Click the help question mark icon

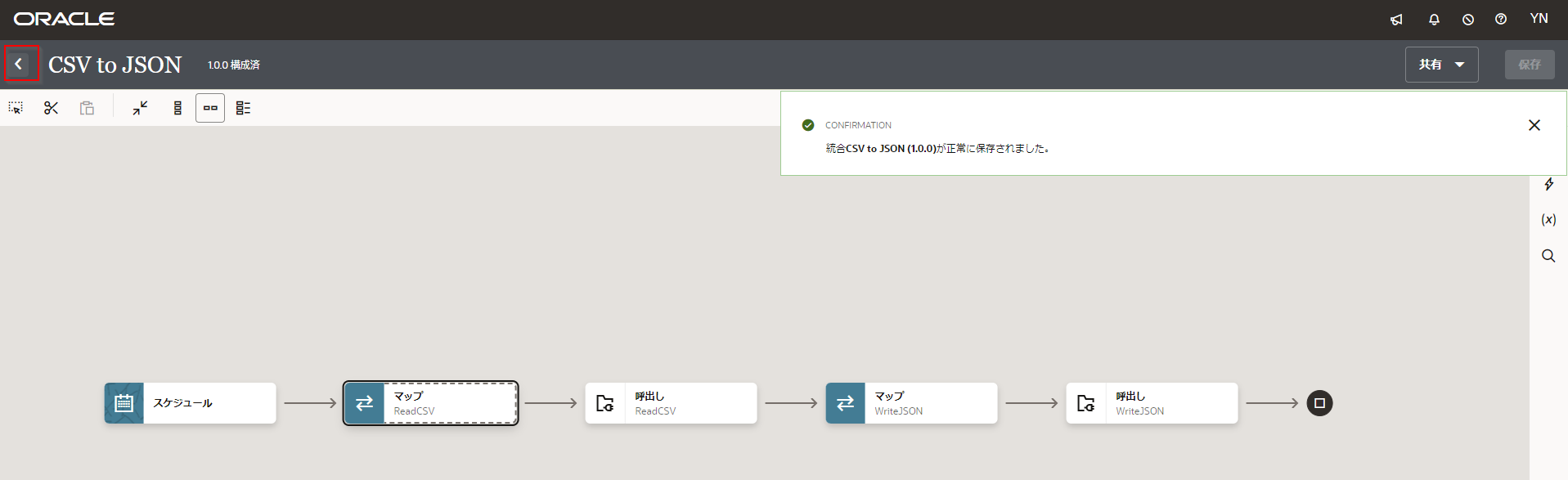[1501, 20]
